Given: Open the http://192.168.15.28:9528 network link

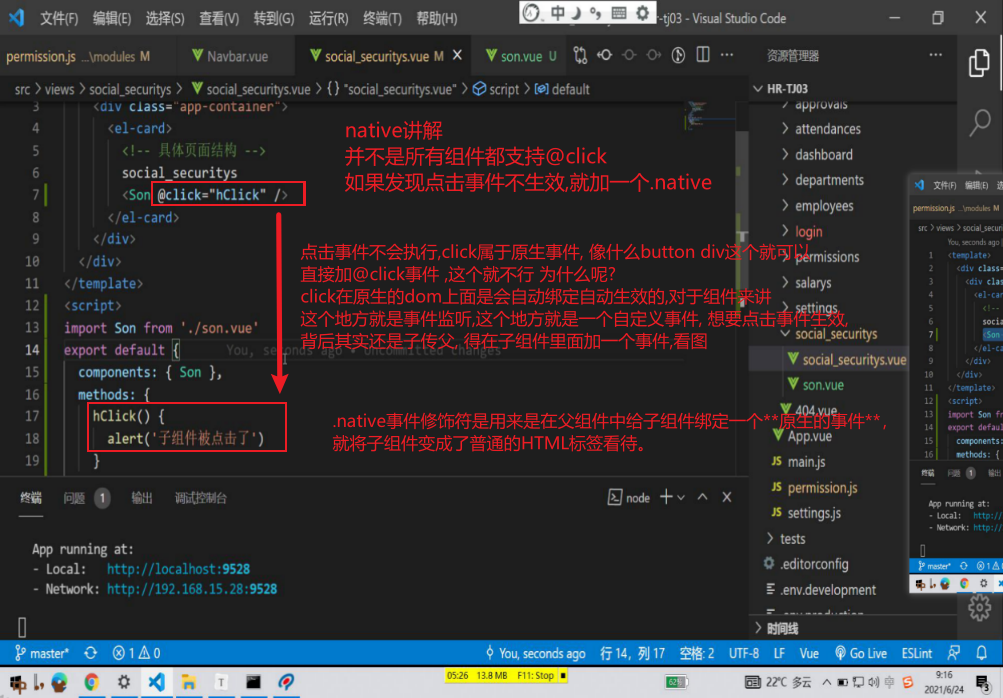Looking at the screenshot, I should [x=192, y=588].
